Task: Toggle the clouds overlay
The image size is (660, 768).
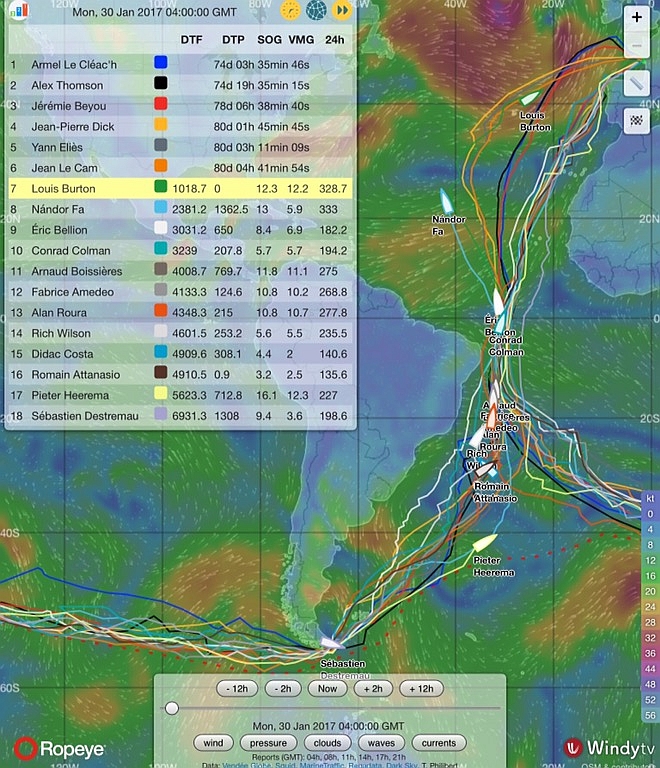Action: (x=328, y=743)
